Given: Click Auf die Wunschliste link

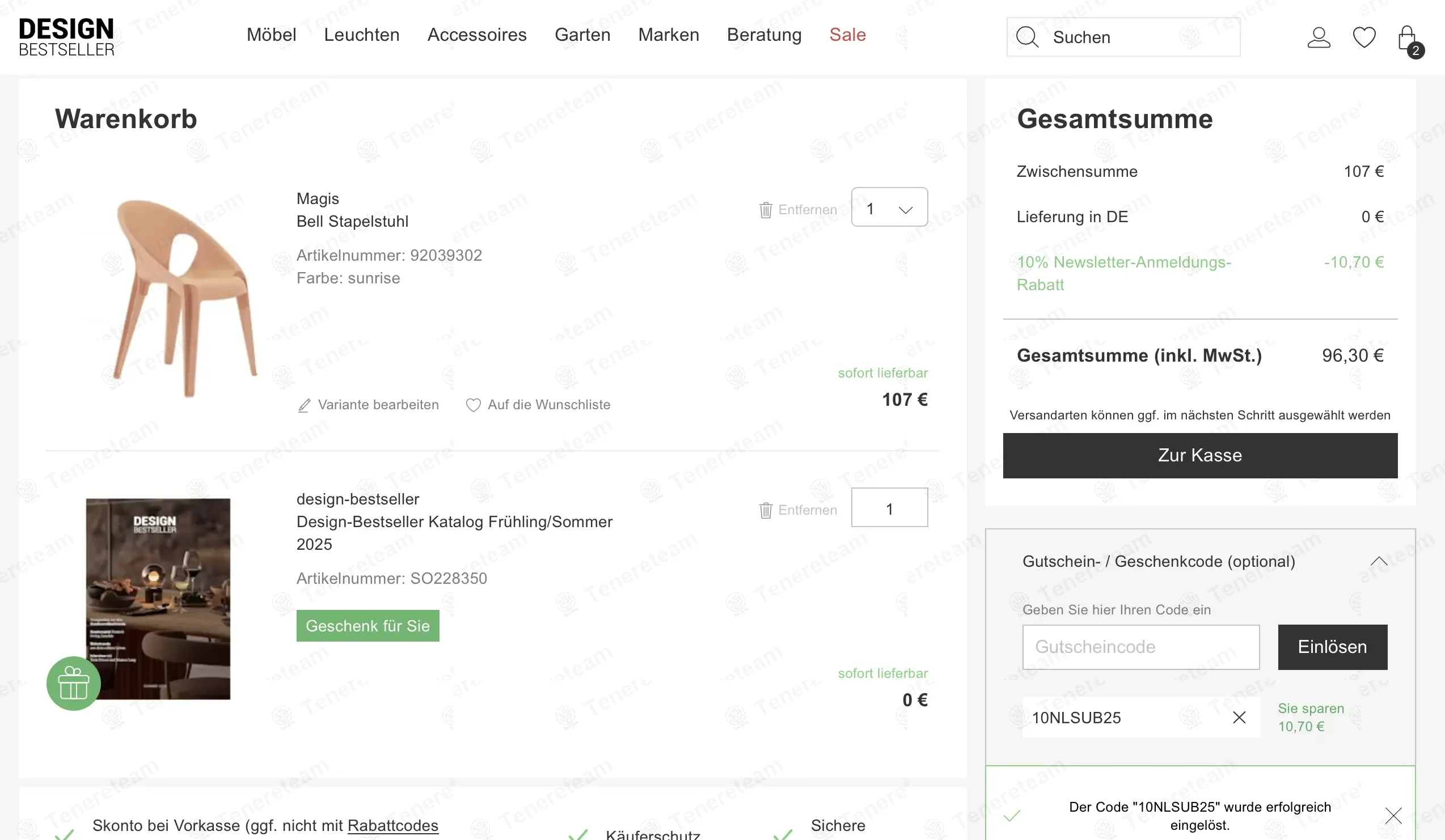Looking at the screenshot, I should click(x=549, y=405).
